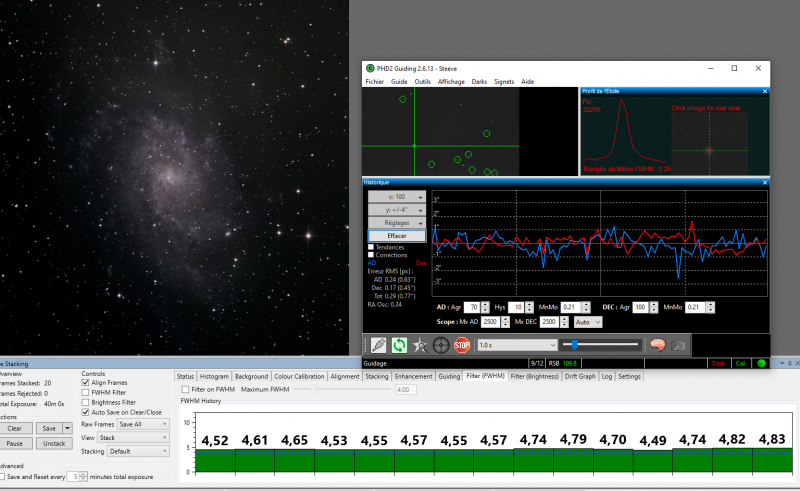The width and height of the screenshot is (800, 491).
Task: Open the Stacking Default dropdown
Action: point(138,451)
